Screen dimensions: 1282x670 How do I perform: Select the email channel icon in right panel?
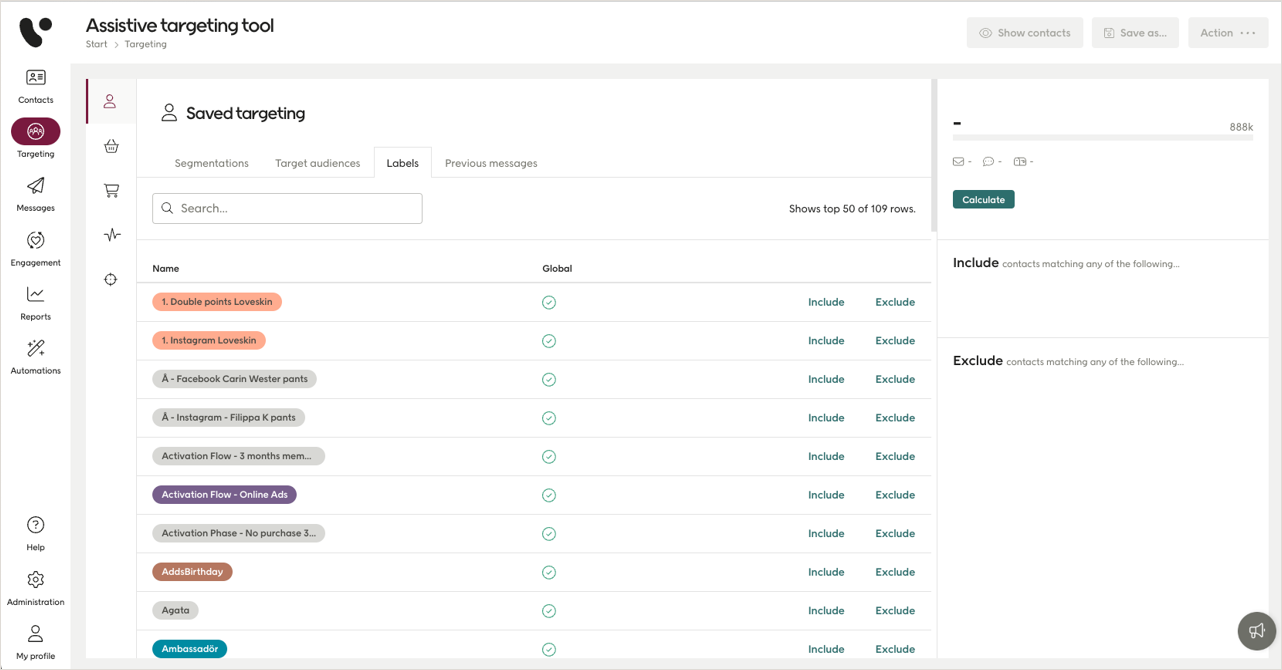click(x=957, y=161)
